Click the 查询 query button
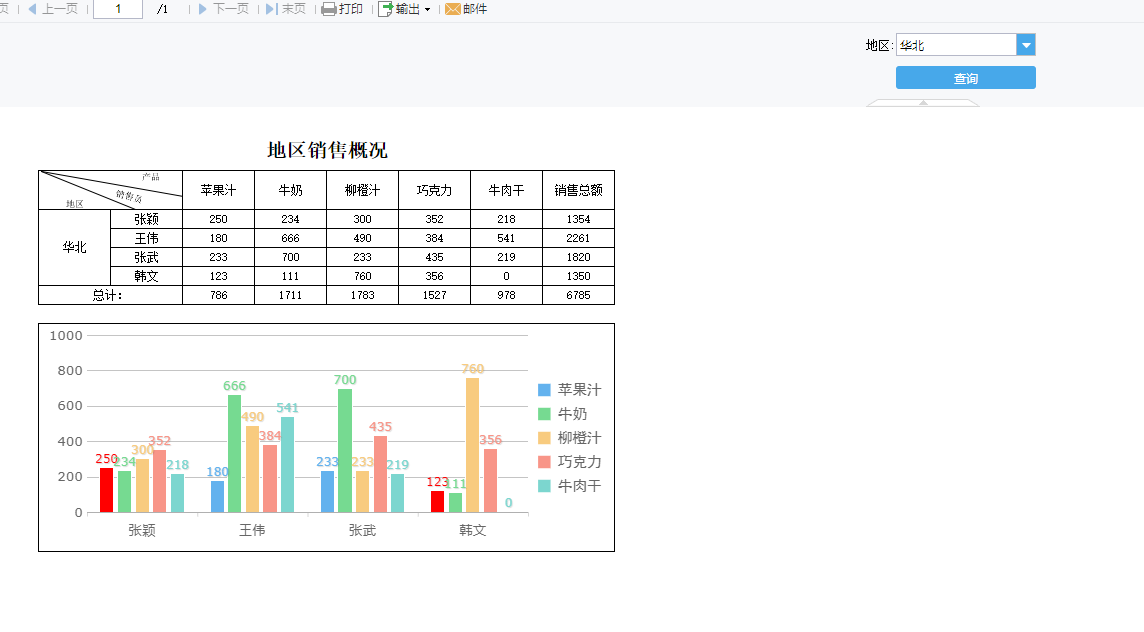 point(965,78)
